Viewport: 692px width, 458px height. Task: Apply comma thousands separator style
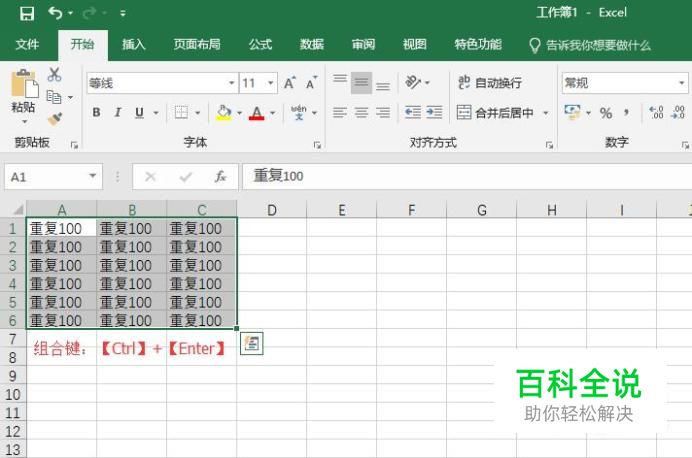click(626, 113)
